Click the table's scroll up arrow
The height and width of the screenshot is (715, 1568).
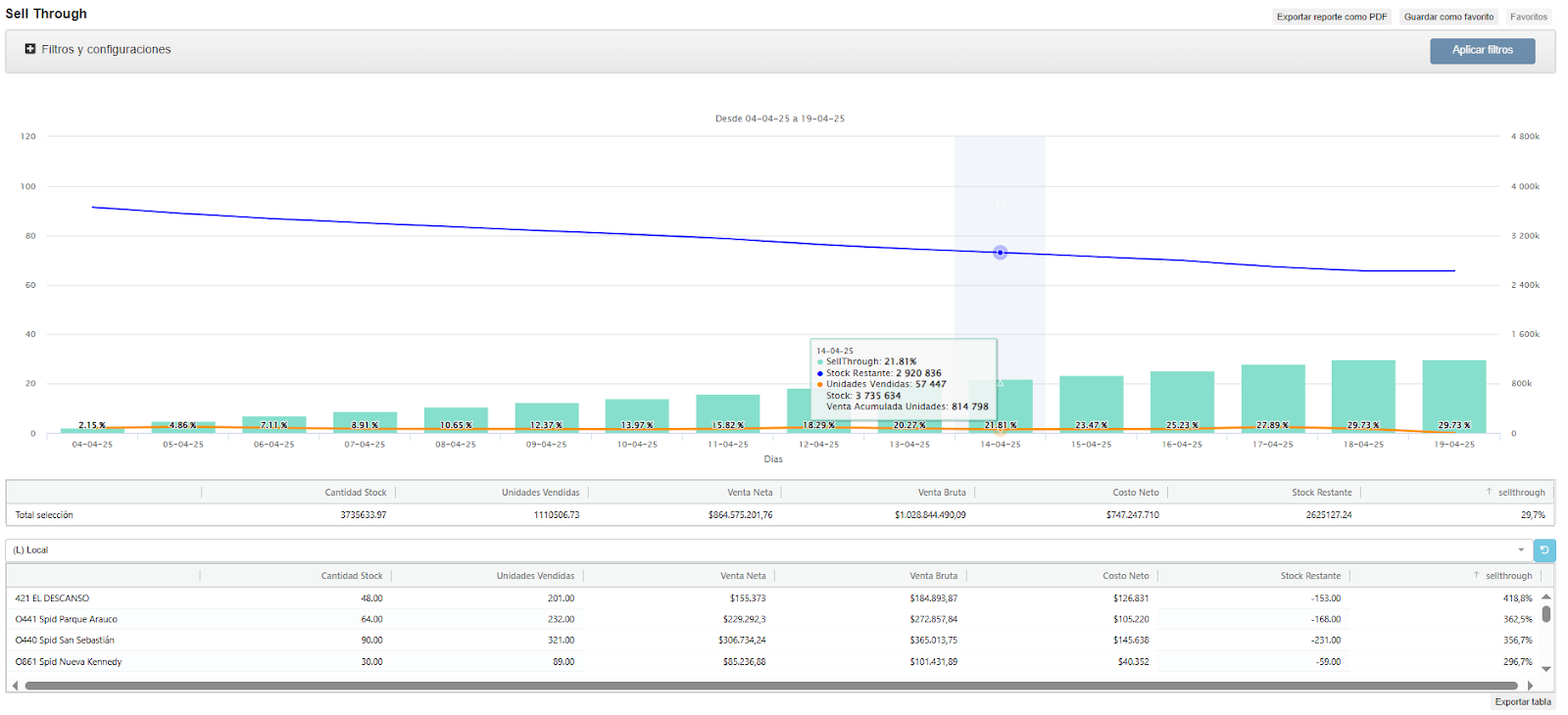pyautogui.click(x=1545, y=596)
